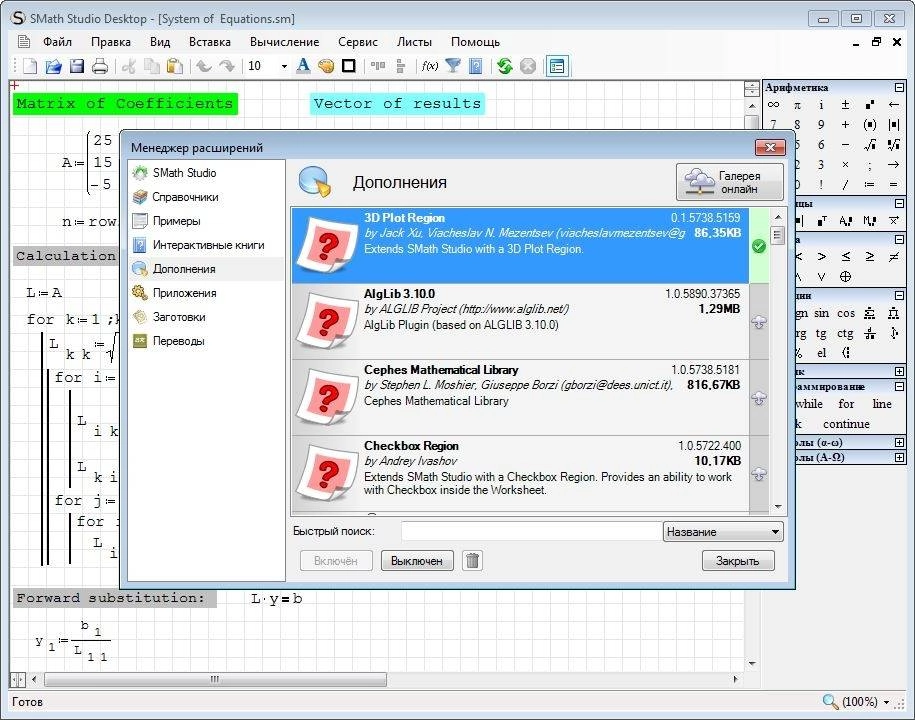915x720 pixels.
Task: Click the greyed Включён button
Action: 336,561
